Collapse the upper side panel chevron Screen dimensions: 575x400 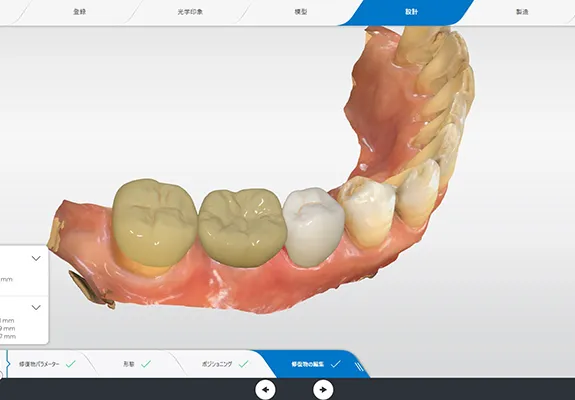pos(36,258)
